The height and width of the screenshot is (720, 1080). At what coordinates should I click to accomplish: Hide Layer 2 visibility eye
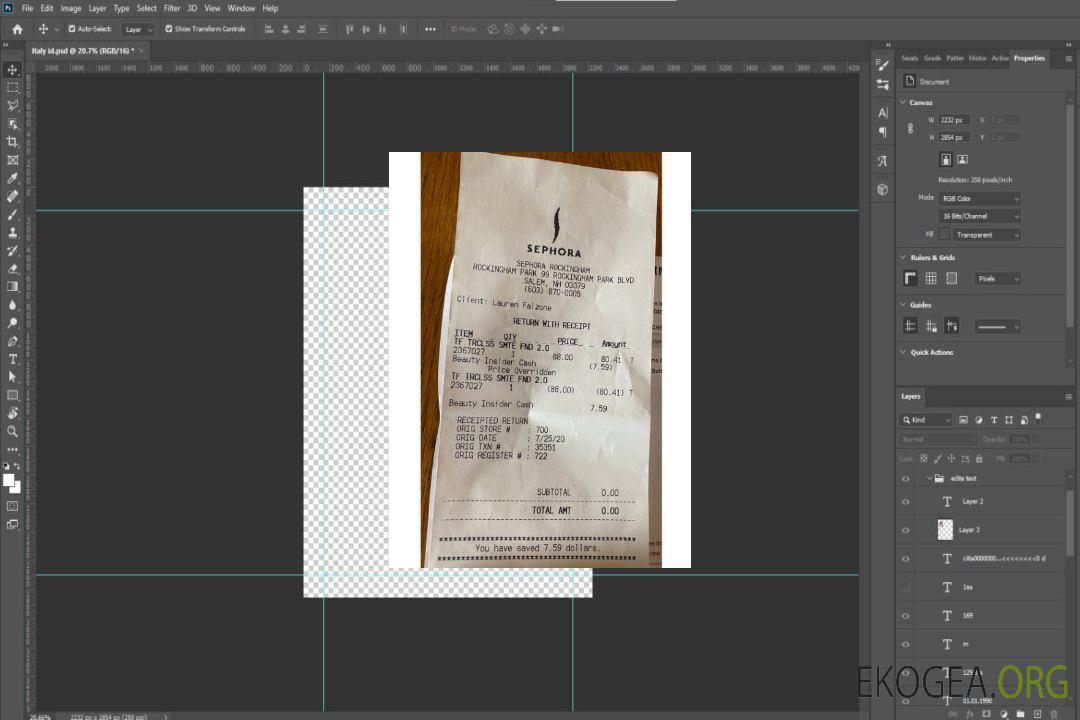click(x=906, y=502)
